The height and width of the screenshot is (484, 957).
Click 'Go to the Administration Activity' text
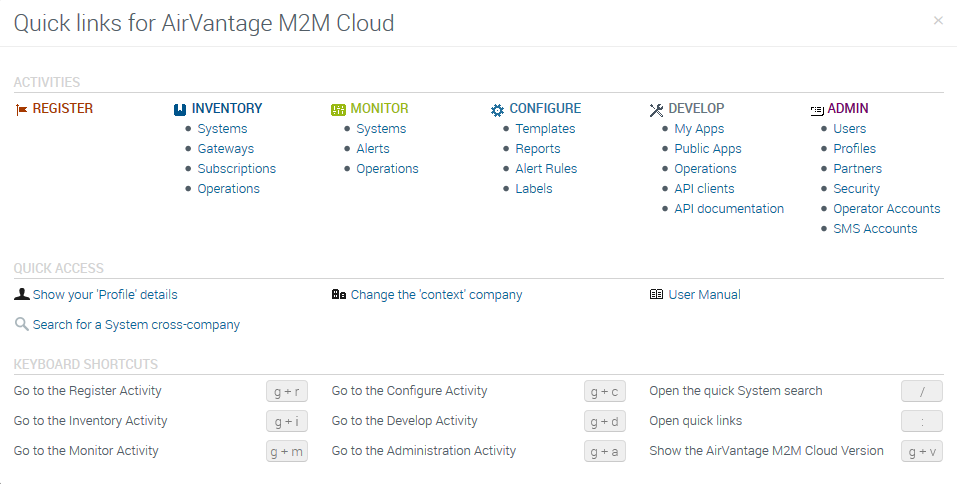click(424, 450)
